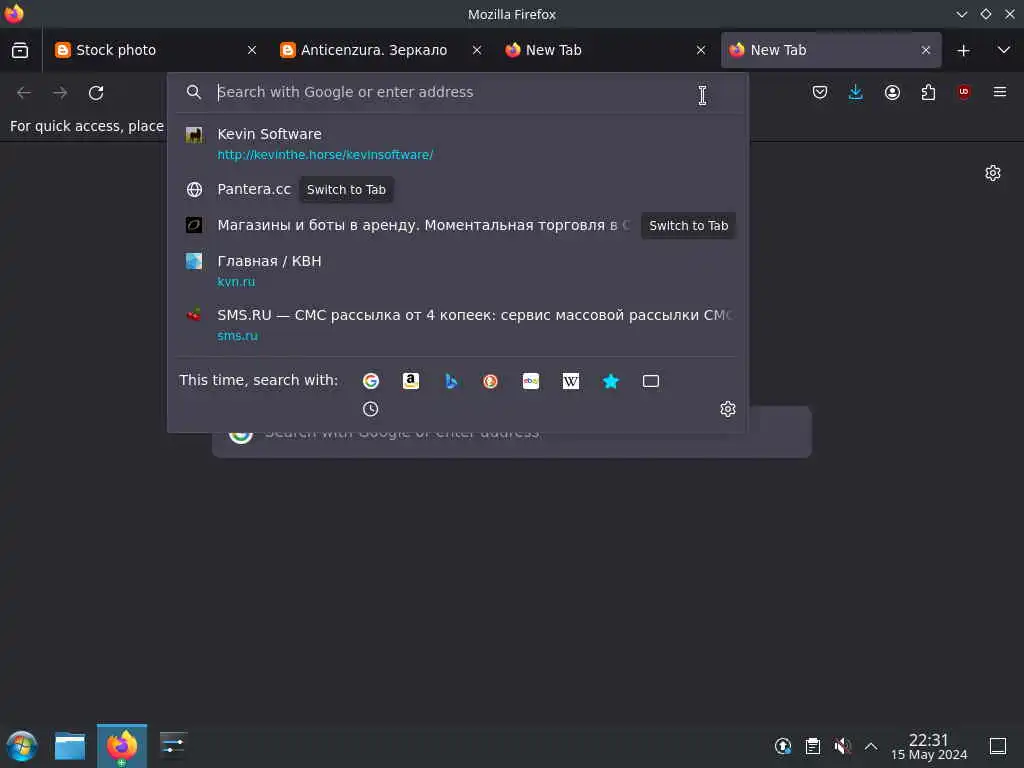Search this time with DuckDuckGo icon
Screen dimensions: 1024x768
490,381
